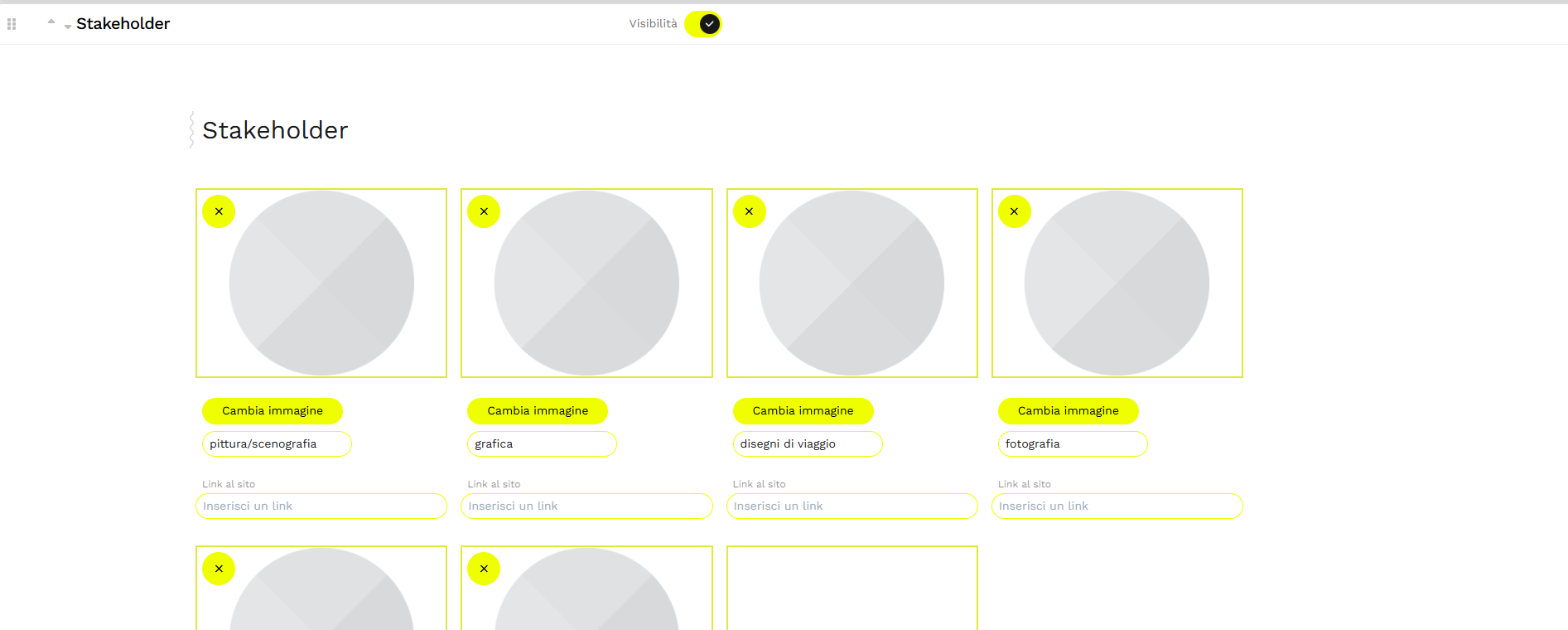The width and height of the screenshot is (1568, 630).
Task: Move the Stakeholder section up
Action: 51,22
